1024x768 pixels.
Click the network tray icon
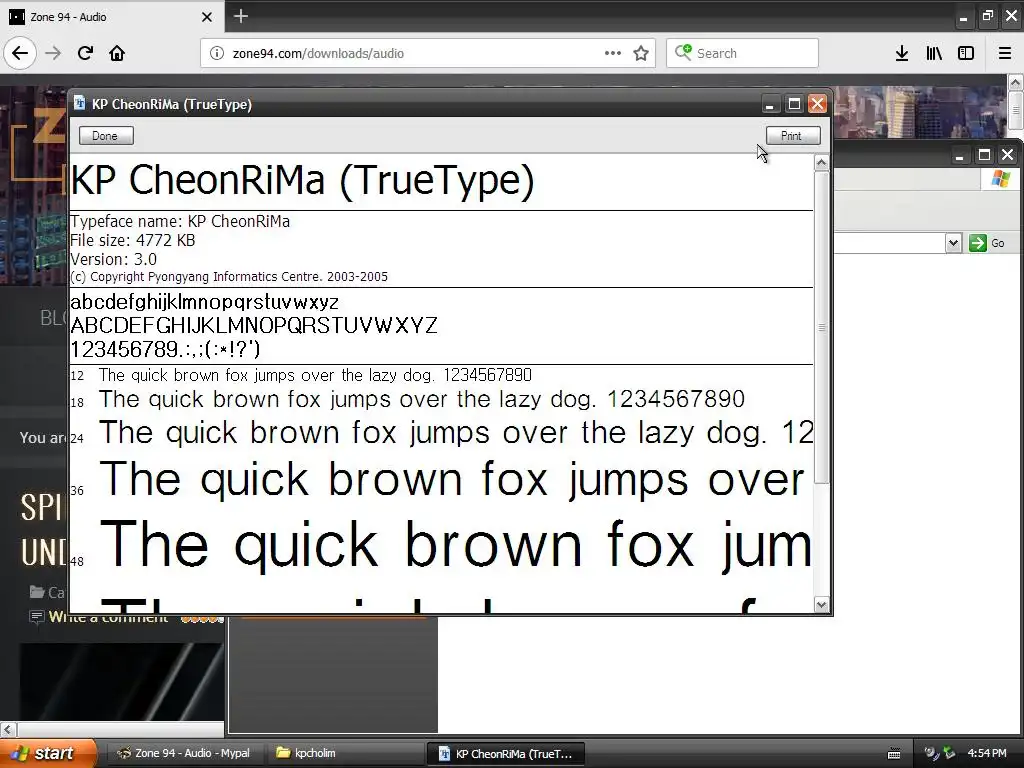coord(931,753)
